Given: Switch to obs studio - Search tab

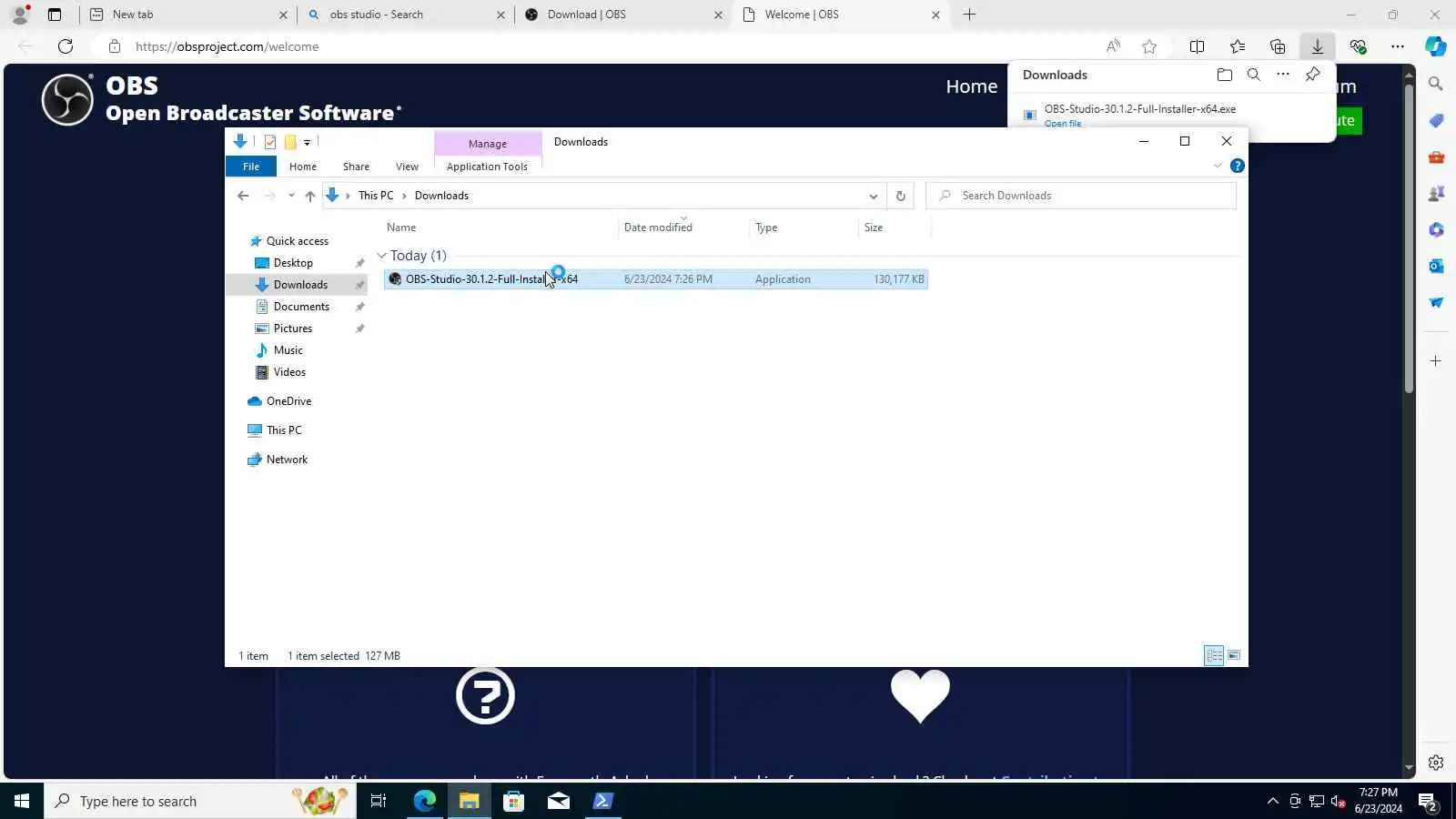Looking at the screenshot, I should point(407,15).
